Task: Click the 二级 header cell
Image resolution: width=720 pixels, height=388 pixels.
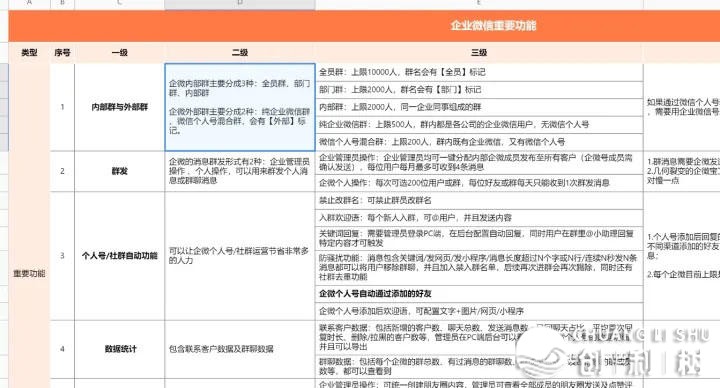Action: (x=240, y=53)
